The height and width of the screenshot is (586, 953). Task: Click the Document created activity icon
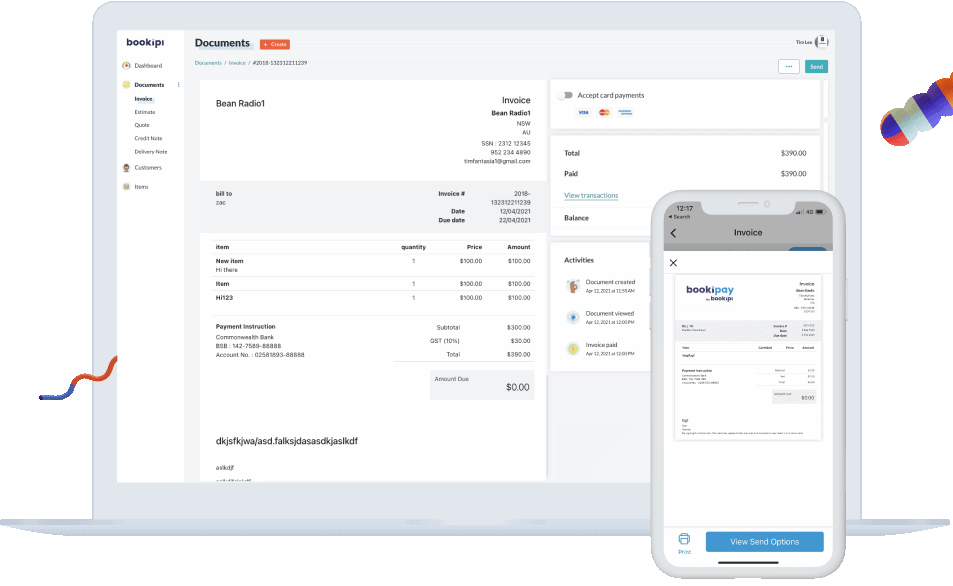pyautogui.click(x=573, y=286)
